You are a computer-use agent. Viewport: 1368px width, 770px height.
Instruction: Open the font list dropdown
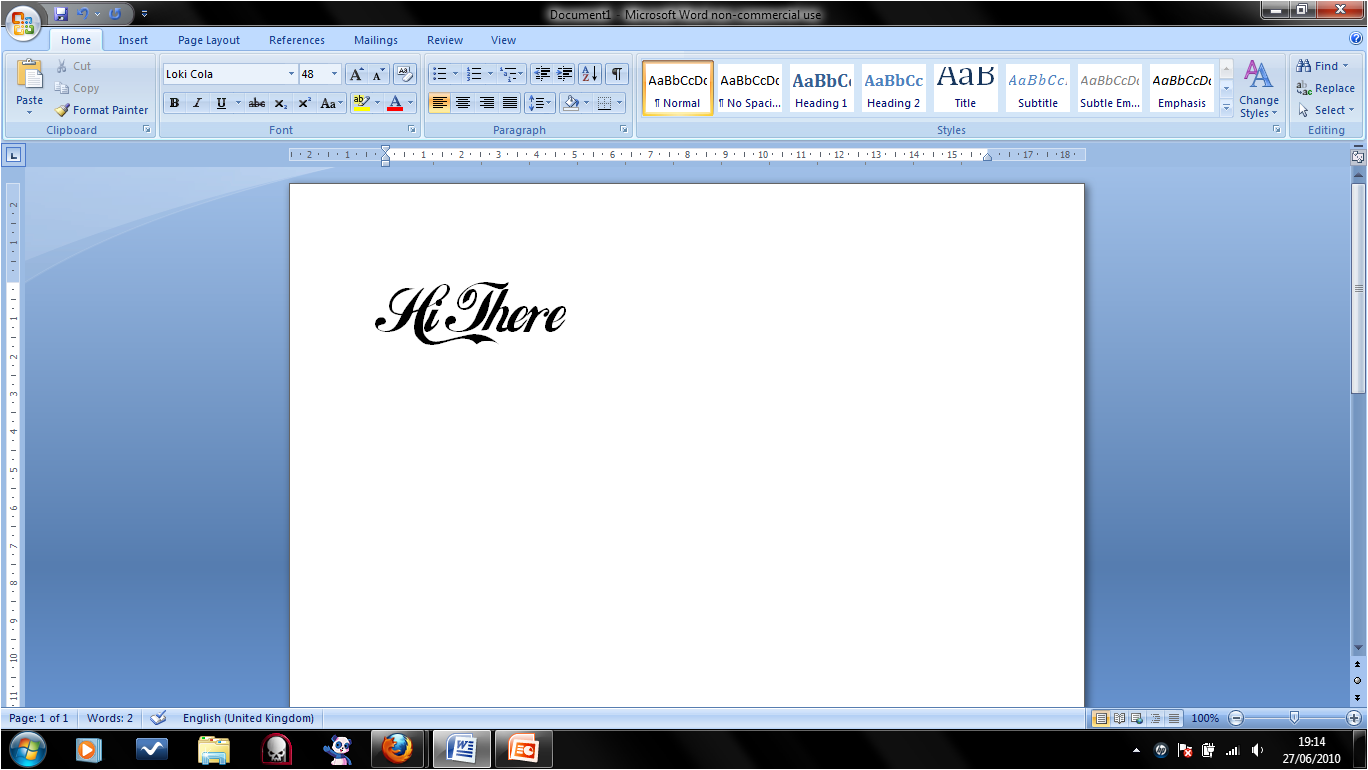coord(291,73)
